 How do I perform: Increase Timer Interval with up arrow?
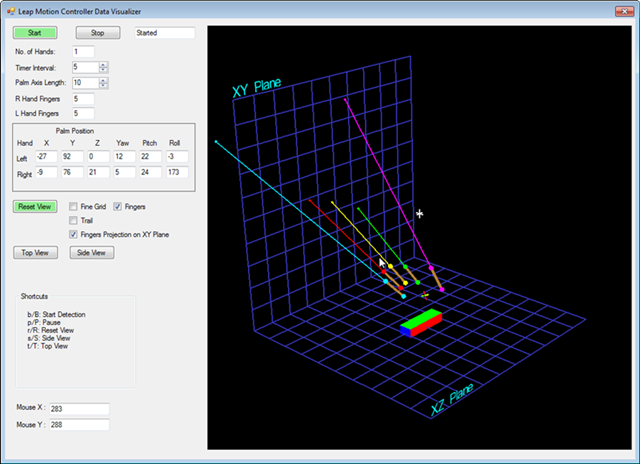(x=103, y=64)
